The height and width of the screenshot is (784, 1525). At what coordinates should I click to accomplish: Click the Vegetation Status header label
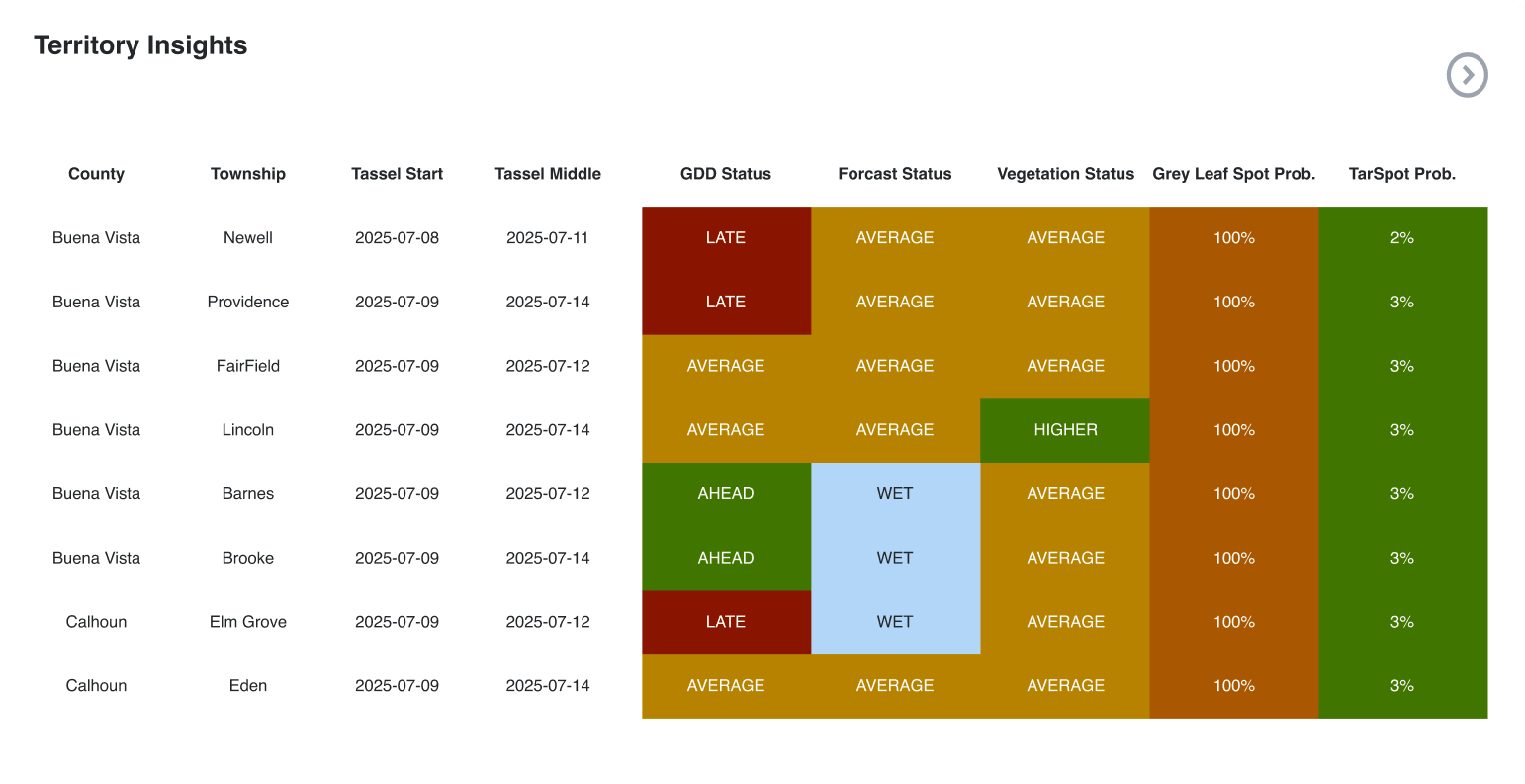[x=1065, y=173]
